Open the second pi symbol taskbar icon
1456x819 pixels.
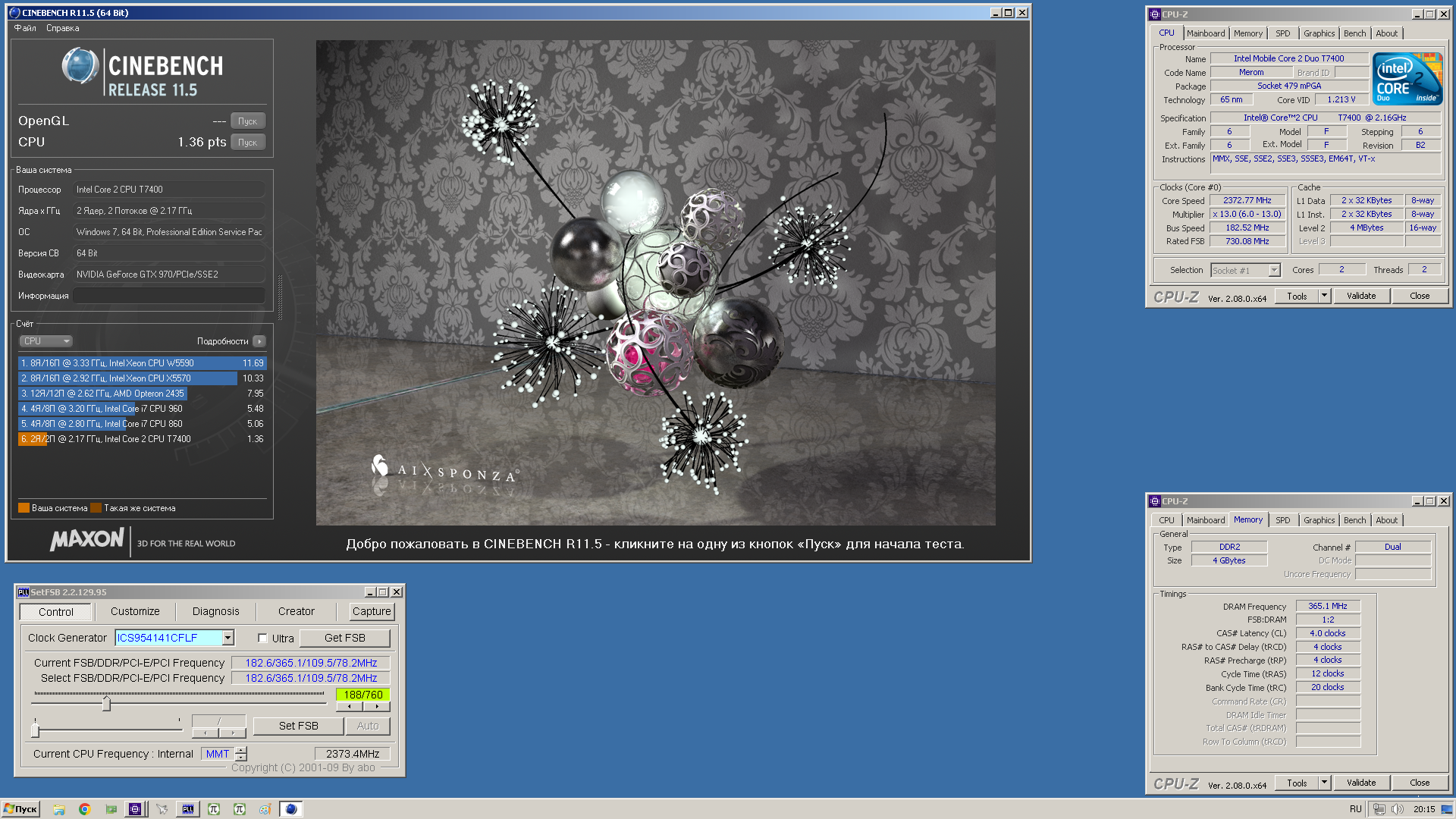pyautogui.click(x=240, y=809)
